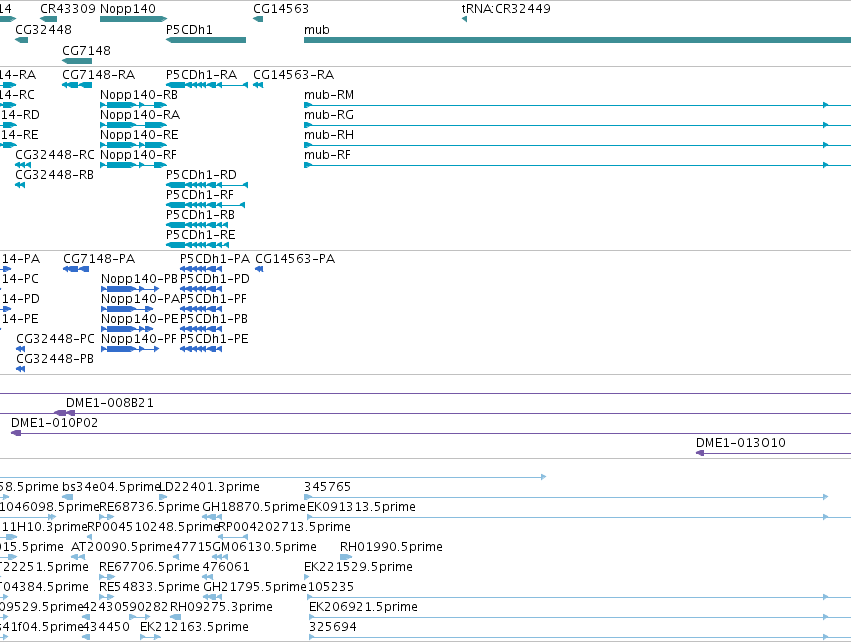This screenshot has height=642, width=851.
Task: Select transcript Nopp140-RE
Action: (139, 135)
